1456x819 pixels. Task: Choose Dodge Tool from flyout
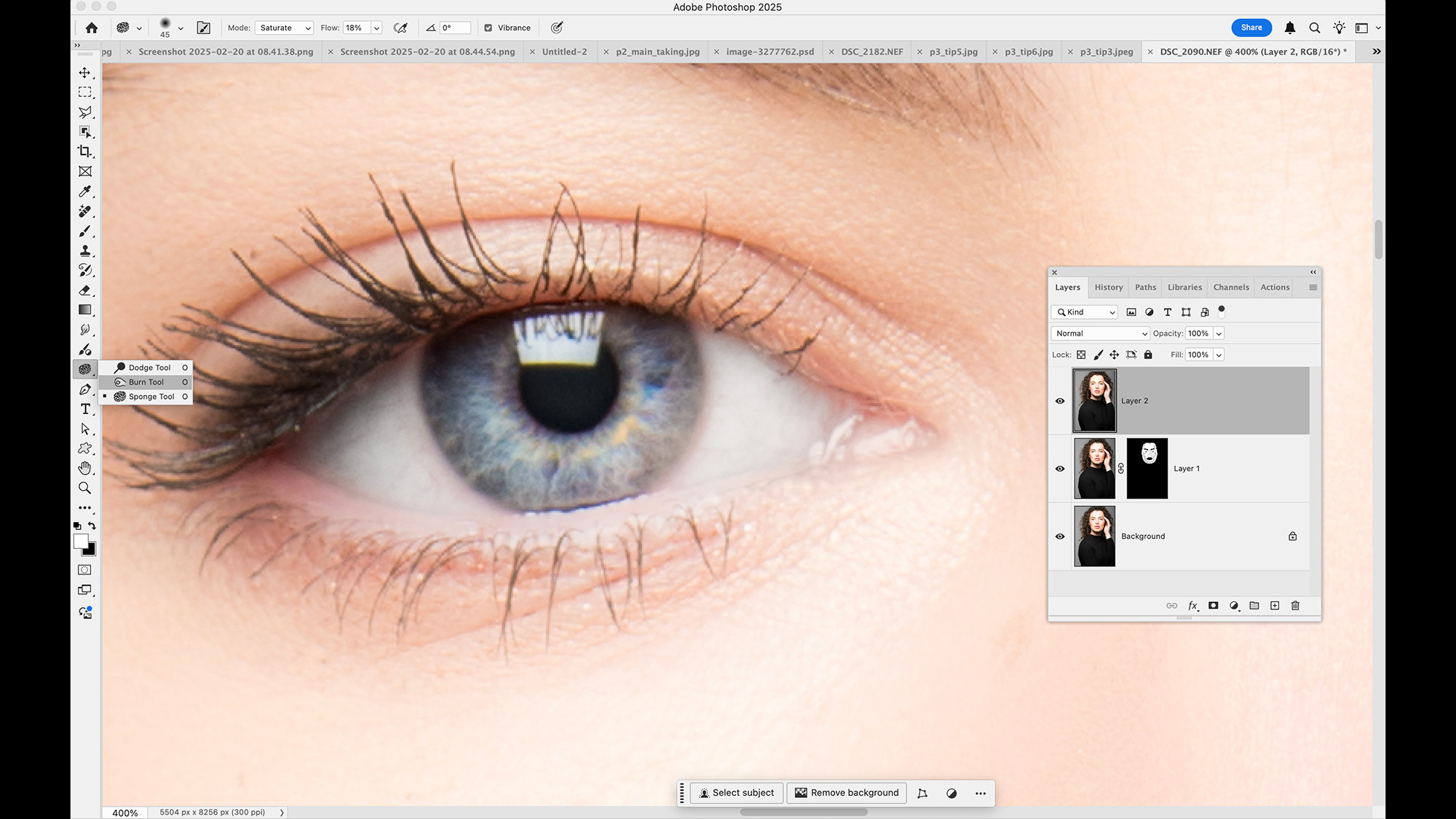(146, 368)
